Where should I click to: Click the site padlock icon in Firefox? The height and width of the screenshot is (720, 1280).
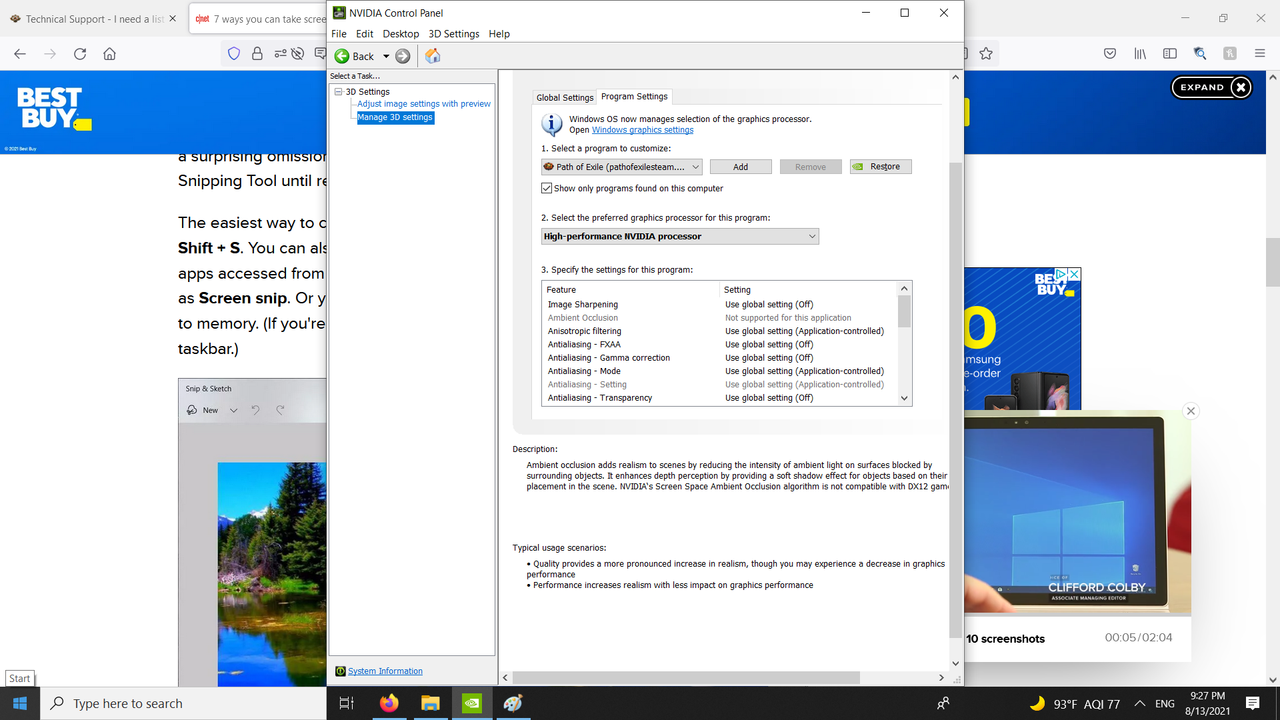click(x=257, y=54)
